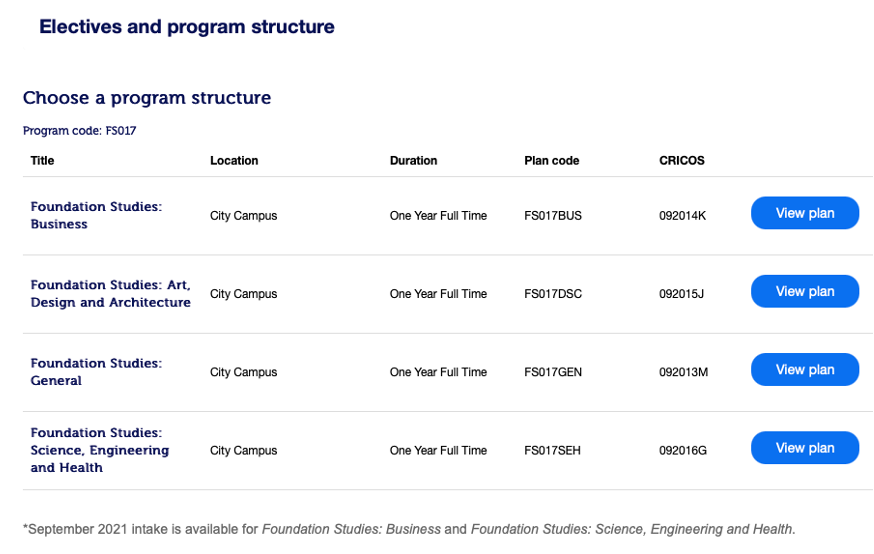The width and height of the screenshot is (874, 554).
Task: Open Foundation Studies: Science, Engineering and Health link
Action: pos(99,450)
